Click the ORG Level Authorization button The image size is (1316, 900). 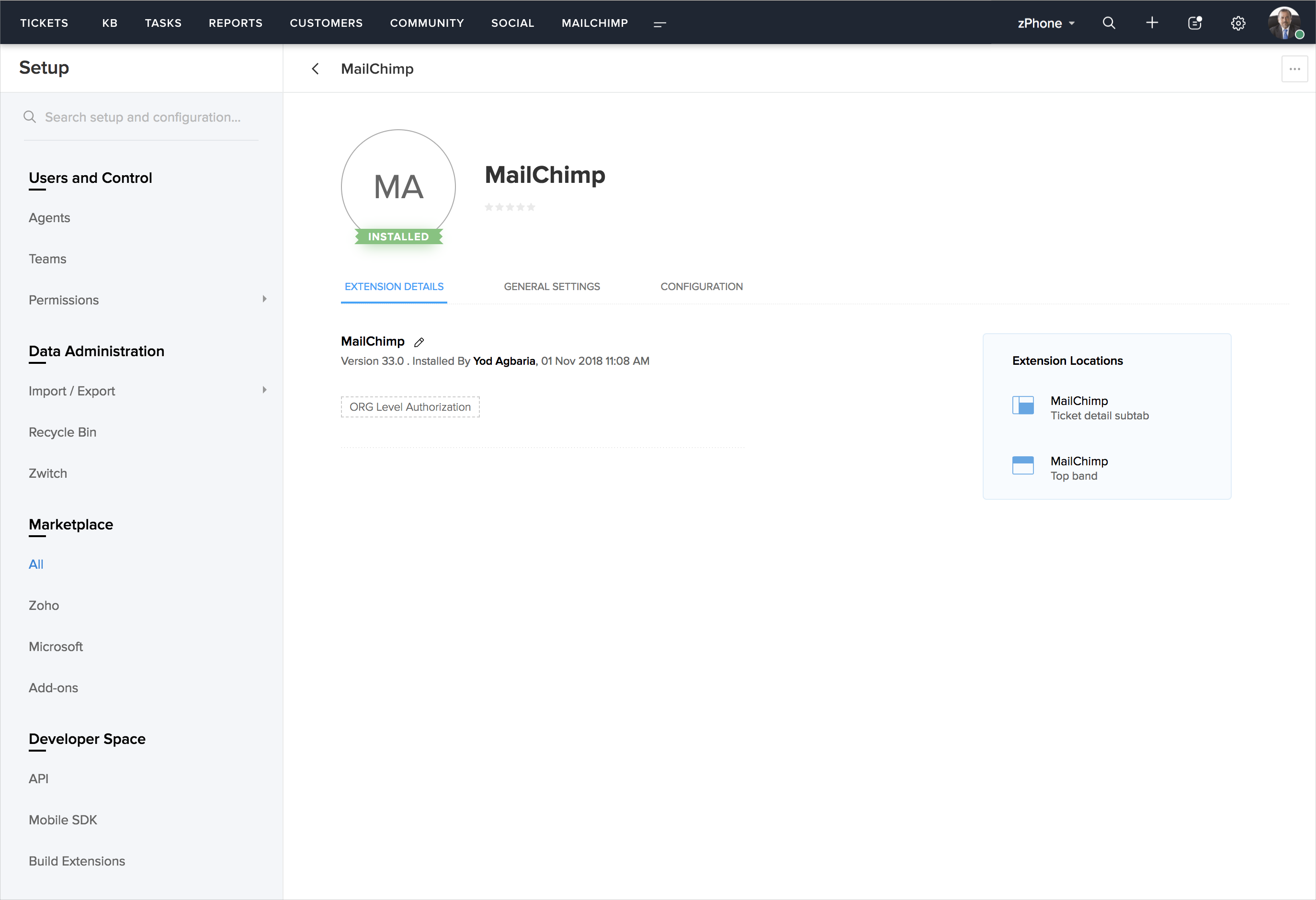coord(410,407)
